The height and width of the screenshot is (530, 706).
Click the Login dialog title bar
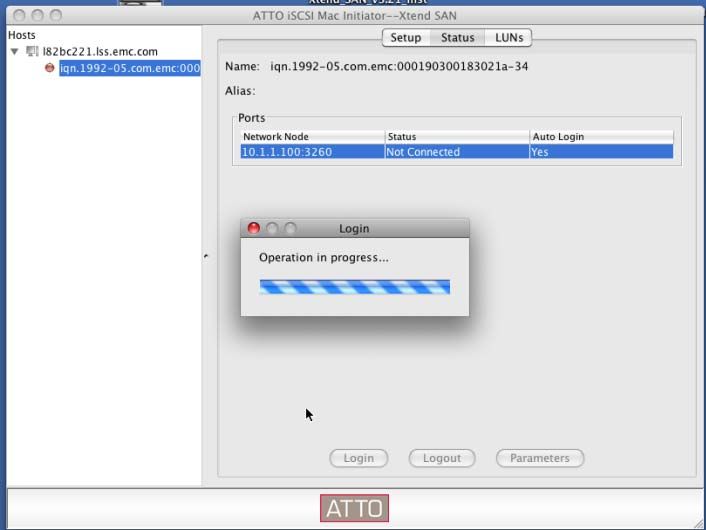355,228
